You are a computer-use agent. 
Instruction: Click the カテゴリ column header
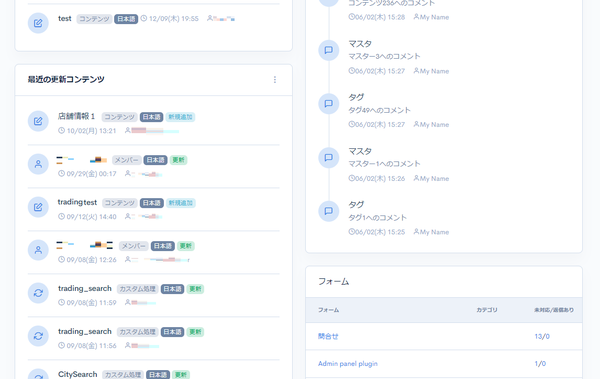coord(487,310)
